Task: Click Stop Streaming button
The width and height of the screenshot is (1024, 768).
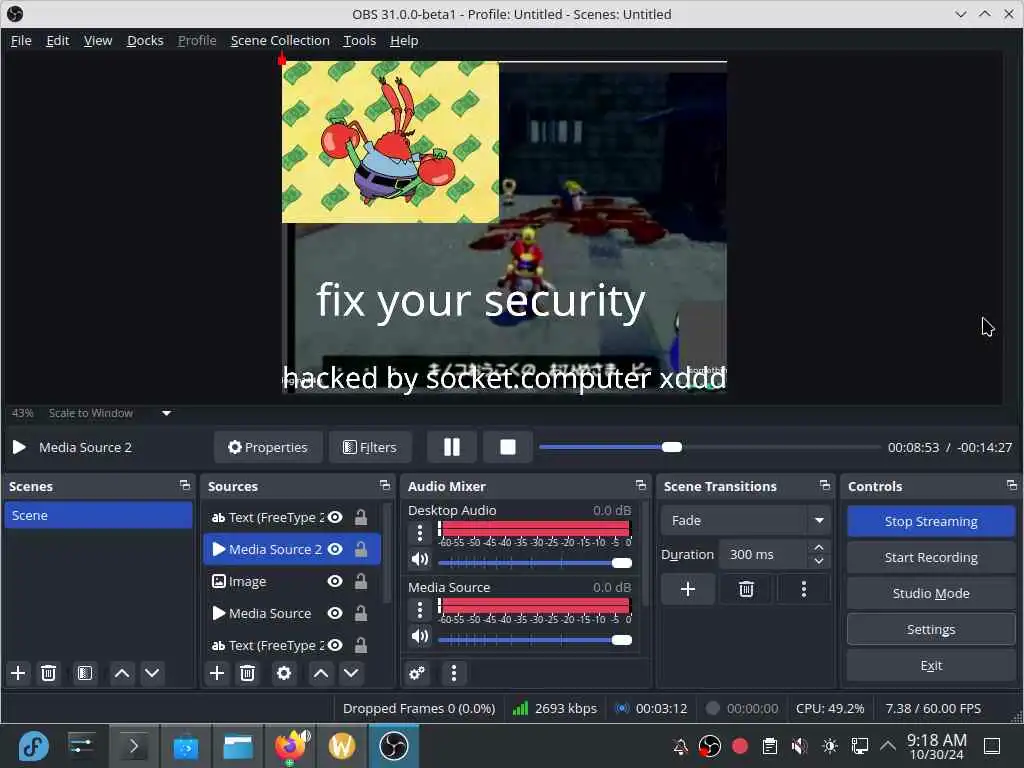Action: (931, 521)
